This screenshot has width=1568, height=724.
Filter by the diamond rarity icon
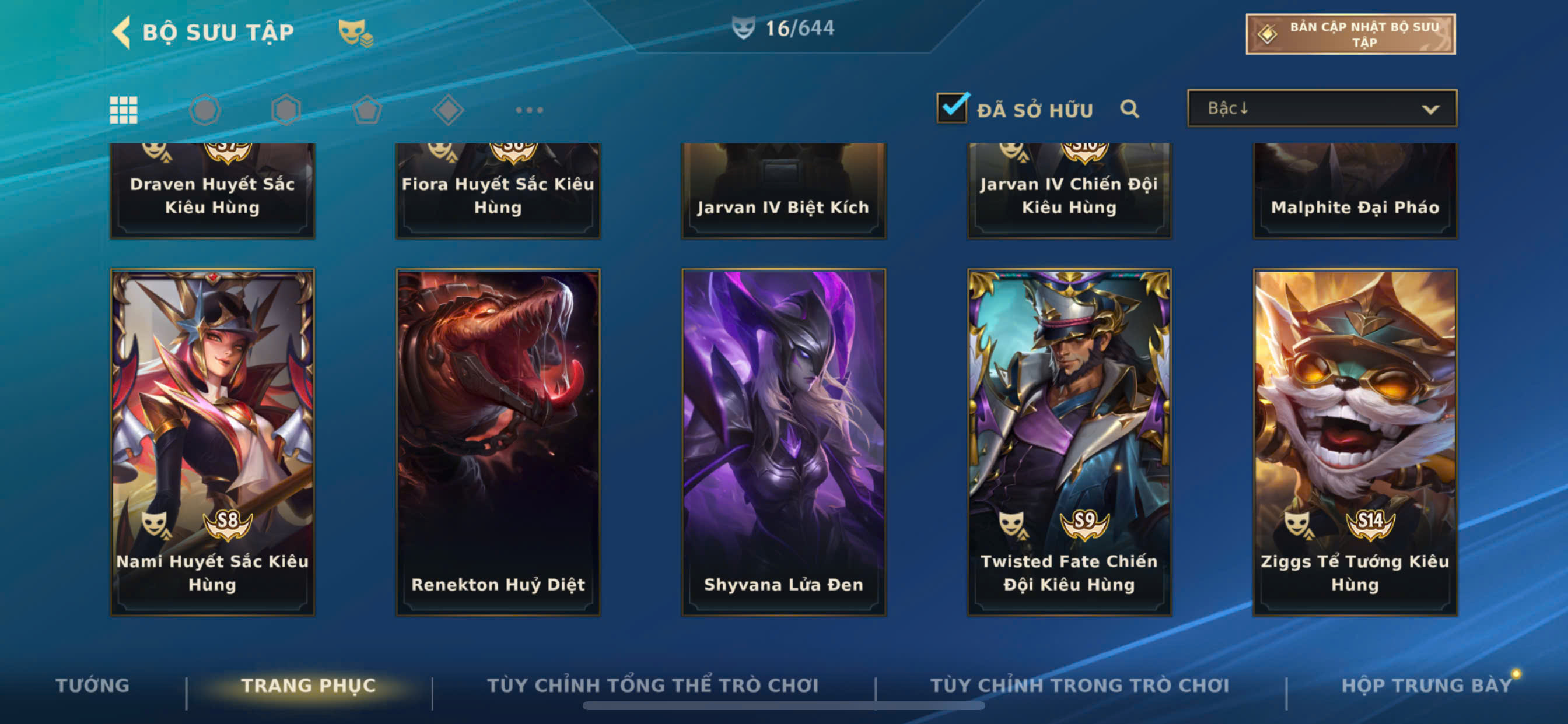coord(448,110)
